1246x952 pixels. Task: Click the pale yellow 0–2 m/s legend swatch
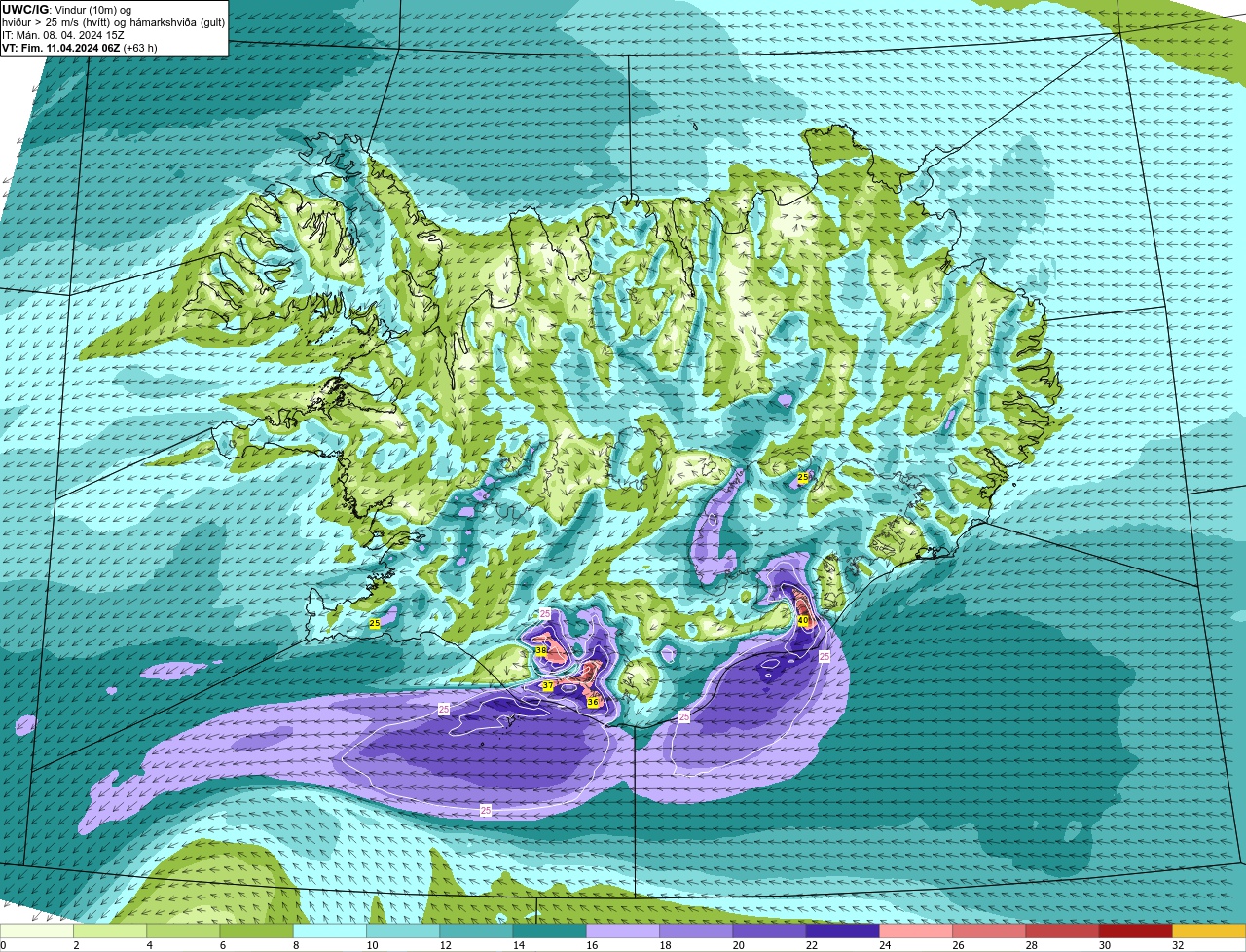[37, 931]
